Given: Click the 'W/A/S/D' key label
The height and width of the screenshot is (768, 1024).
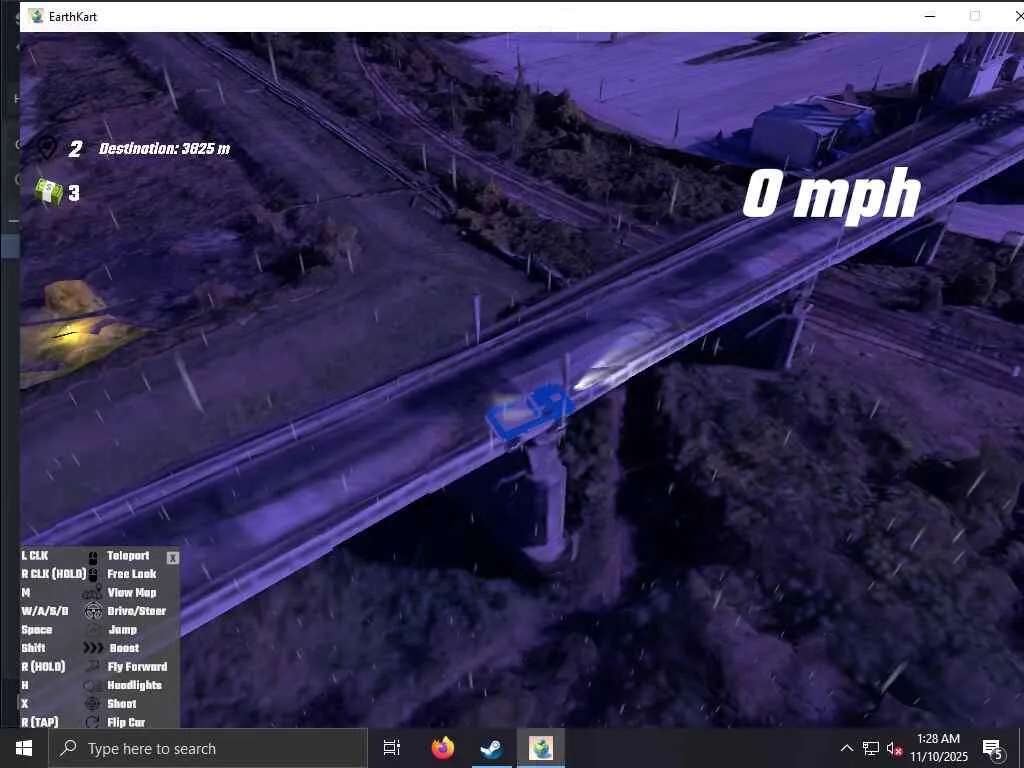Looking at the screenshot, I should 44,611.
